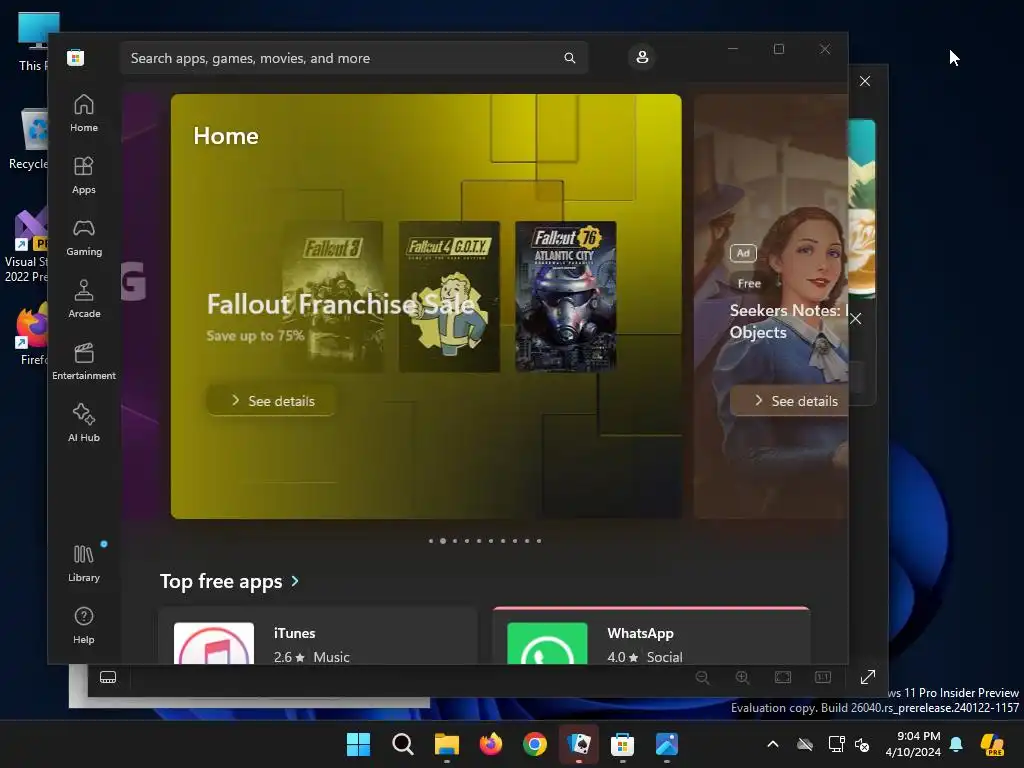Select the last carousel page dot
Viewport: 1024px width, 768px height.
coord(539,541)
